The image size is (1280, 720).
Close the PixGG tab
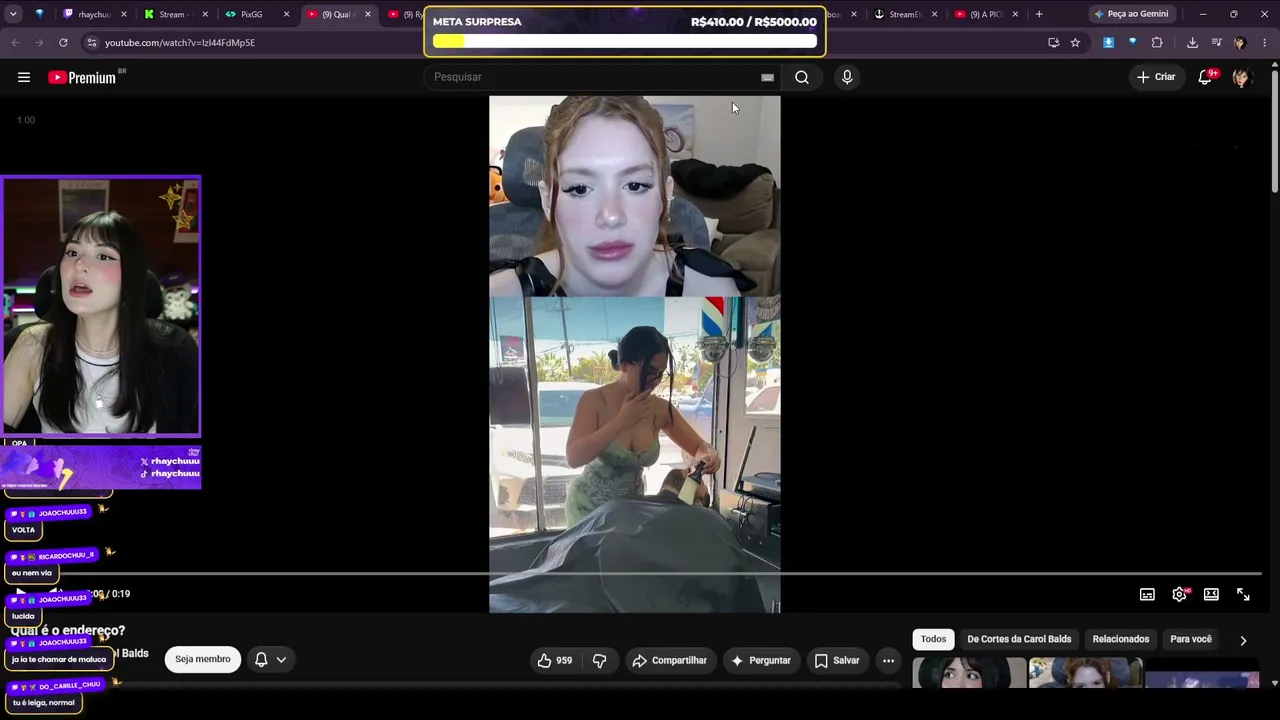[x=286, y=14]
